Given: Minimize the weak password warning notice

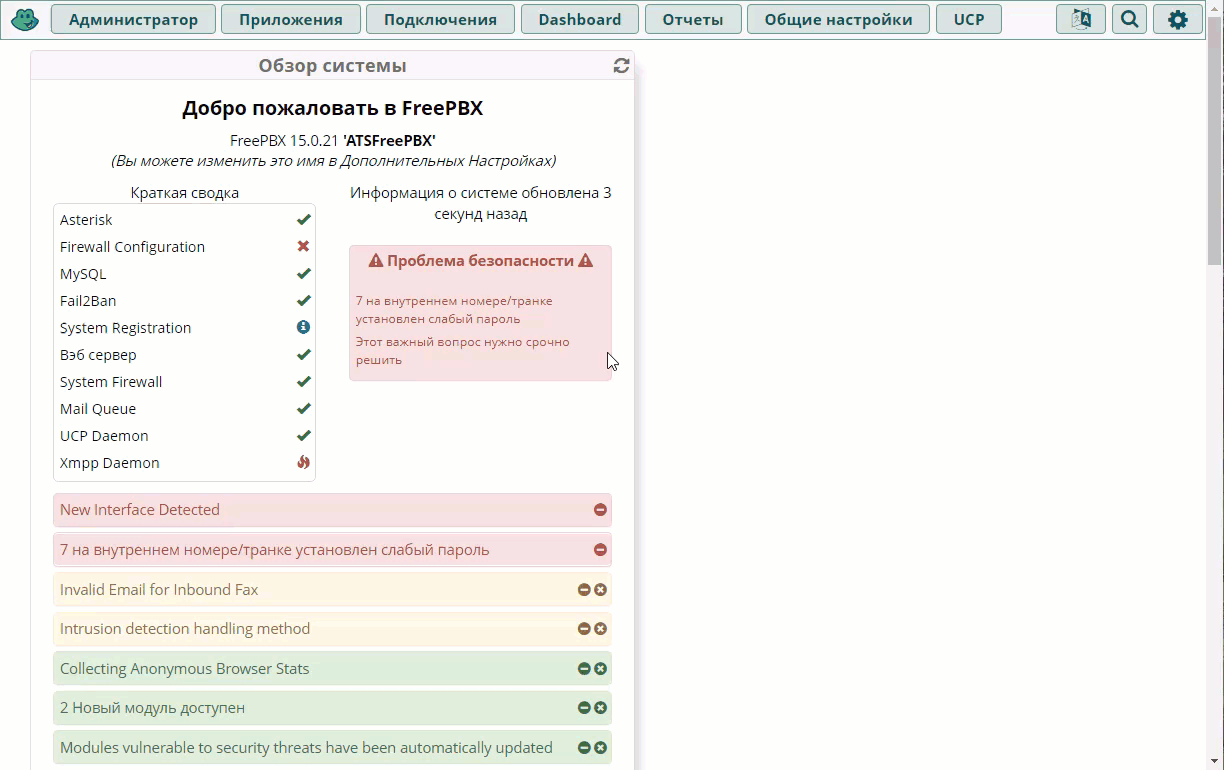Looking at the screenshot, I should point(600,550).
